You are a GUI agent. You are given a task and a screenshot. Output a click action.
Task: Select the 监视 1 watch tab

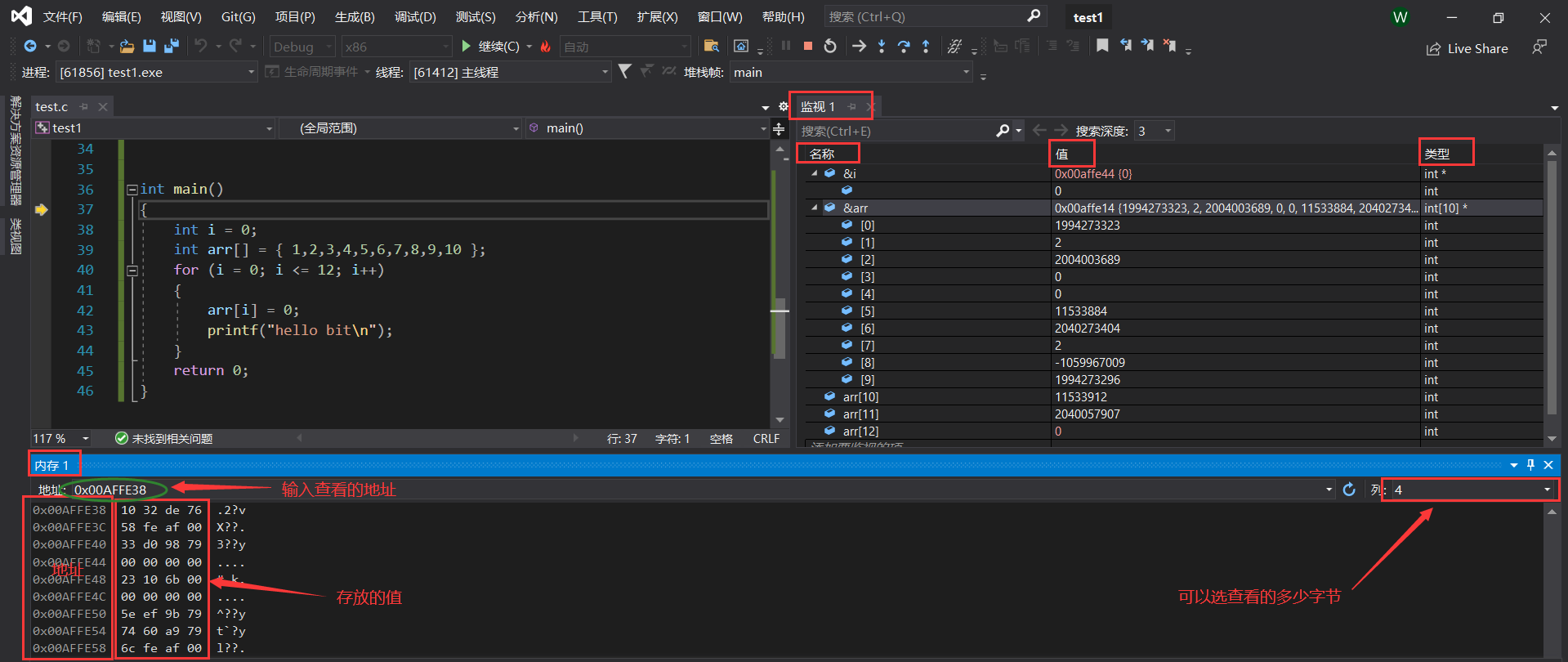(818, 107)
